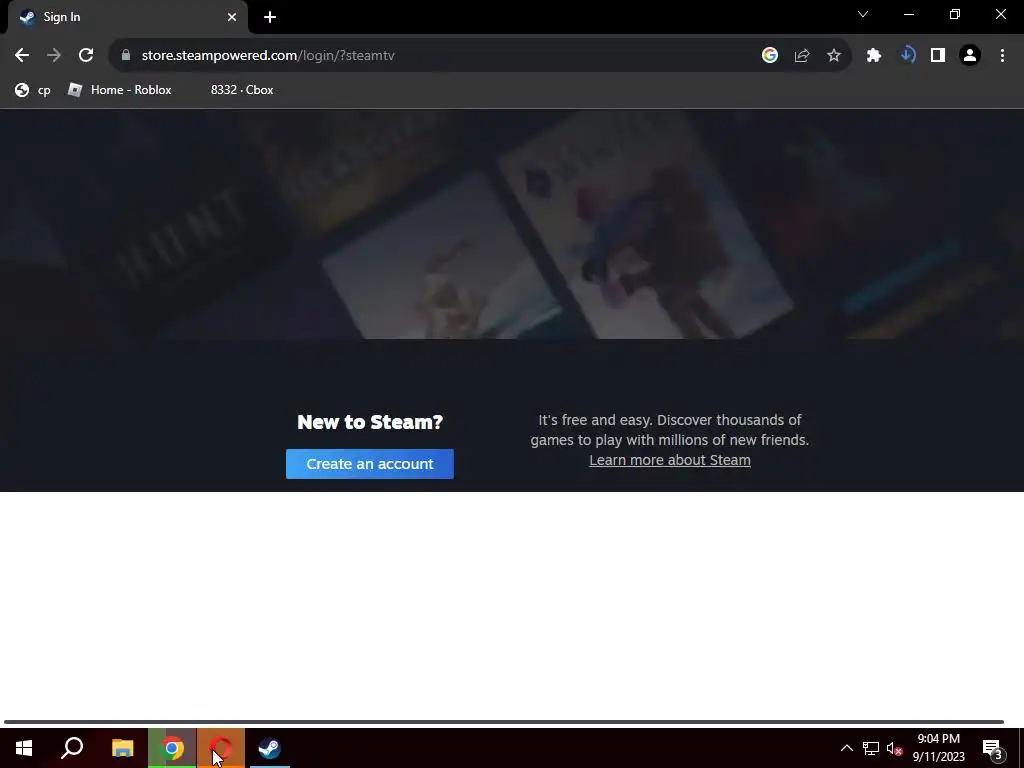Click the New to Steam? heading
1024x768 pixels.
(x=370, y=422)
